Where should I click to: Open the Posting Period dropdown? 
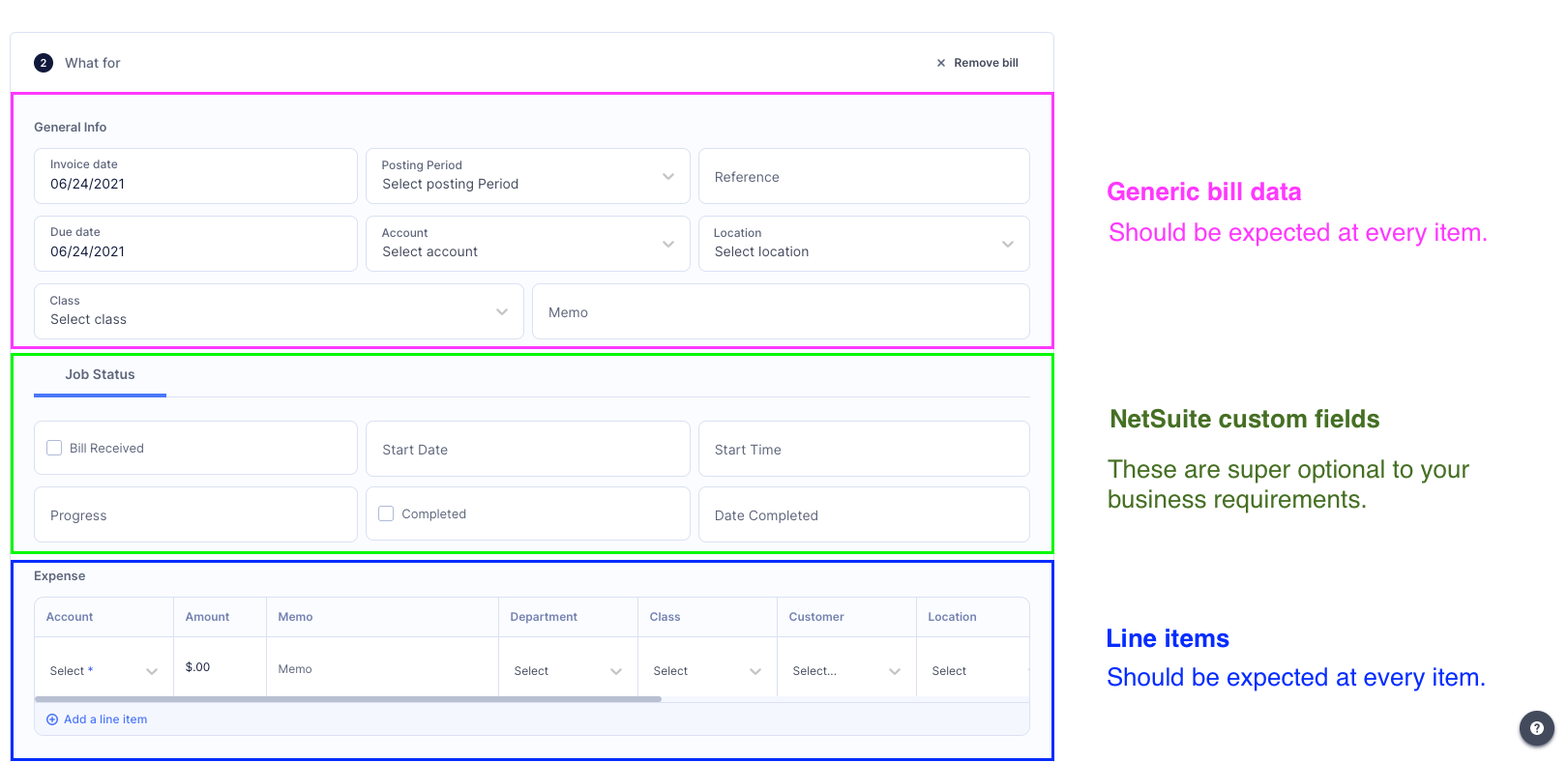[x=527, y=176]
